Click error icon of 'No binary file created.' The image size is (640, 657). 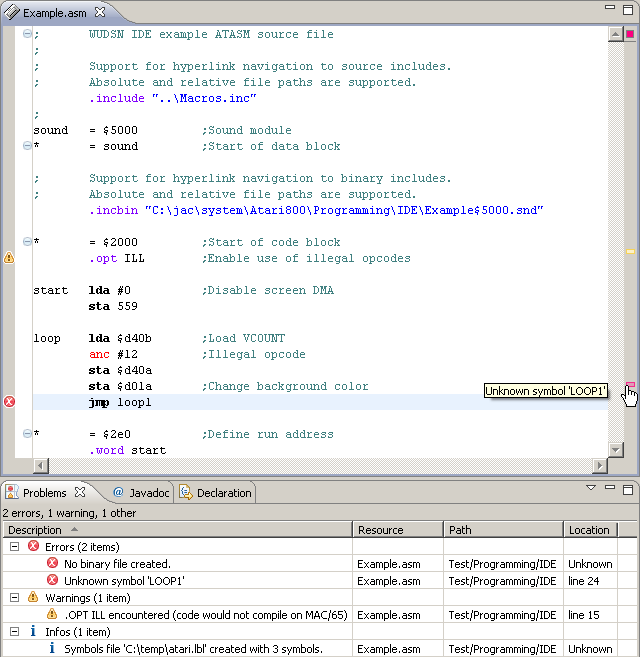click(x=52, y=563)
